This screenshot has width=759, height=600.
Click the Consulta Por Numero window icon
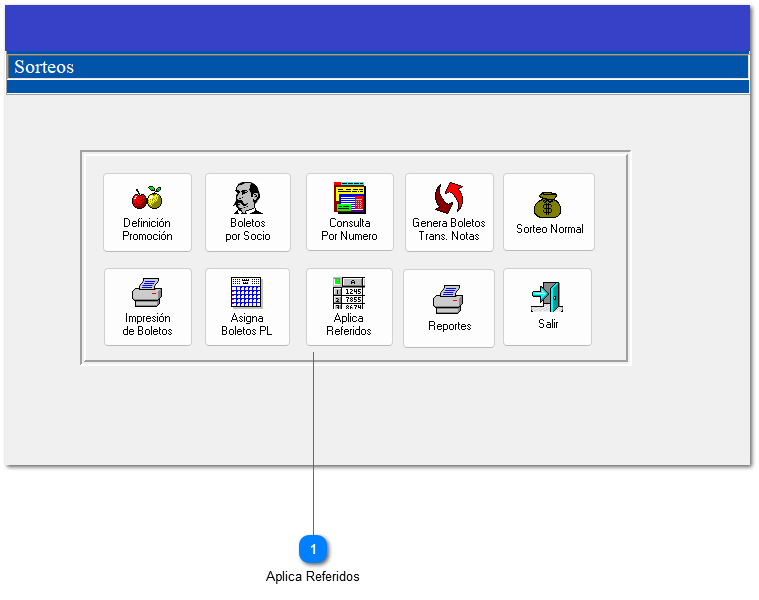(x=349, y=198)
